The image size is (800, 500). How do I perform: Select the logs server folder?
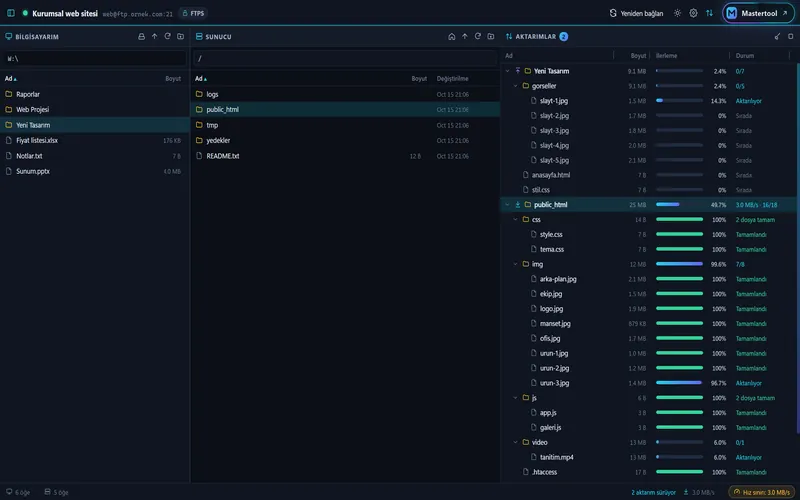(345, 94)
